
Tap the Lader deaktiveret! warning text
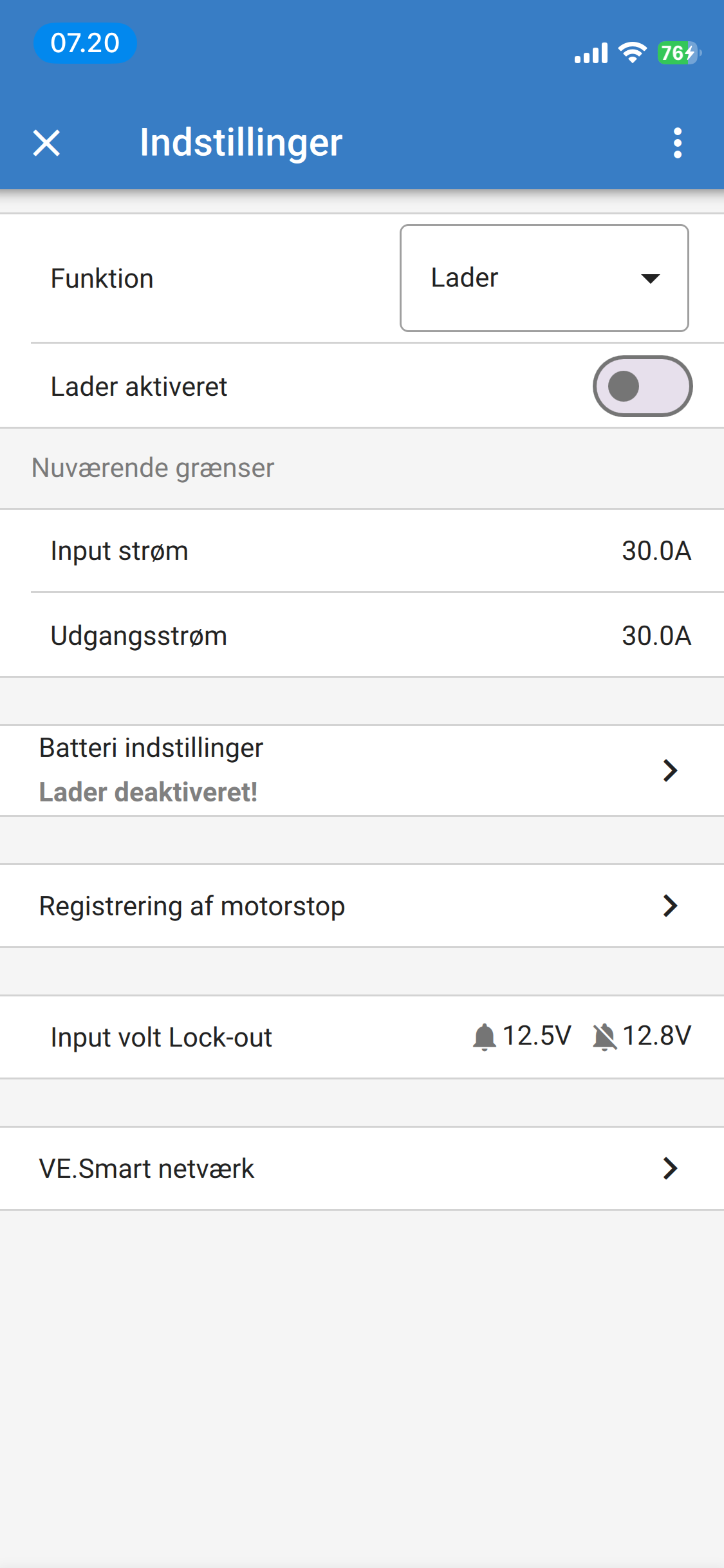pos(148,792)
